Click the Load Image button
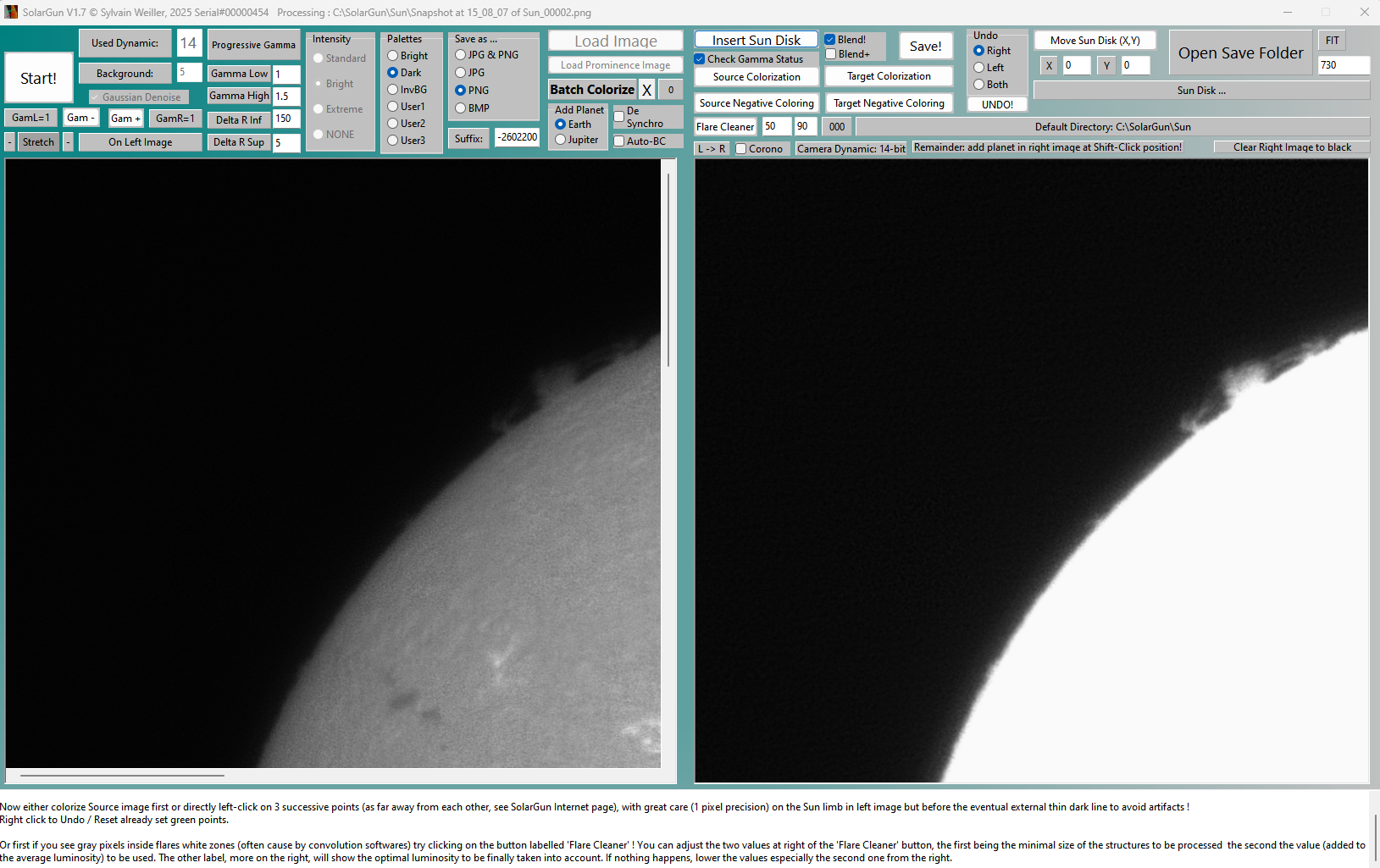Image resolution: width=1380 pixels, height=868 pixels. [616, 41]
